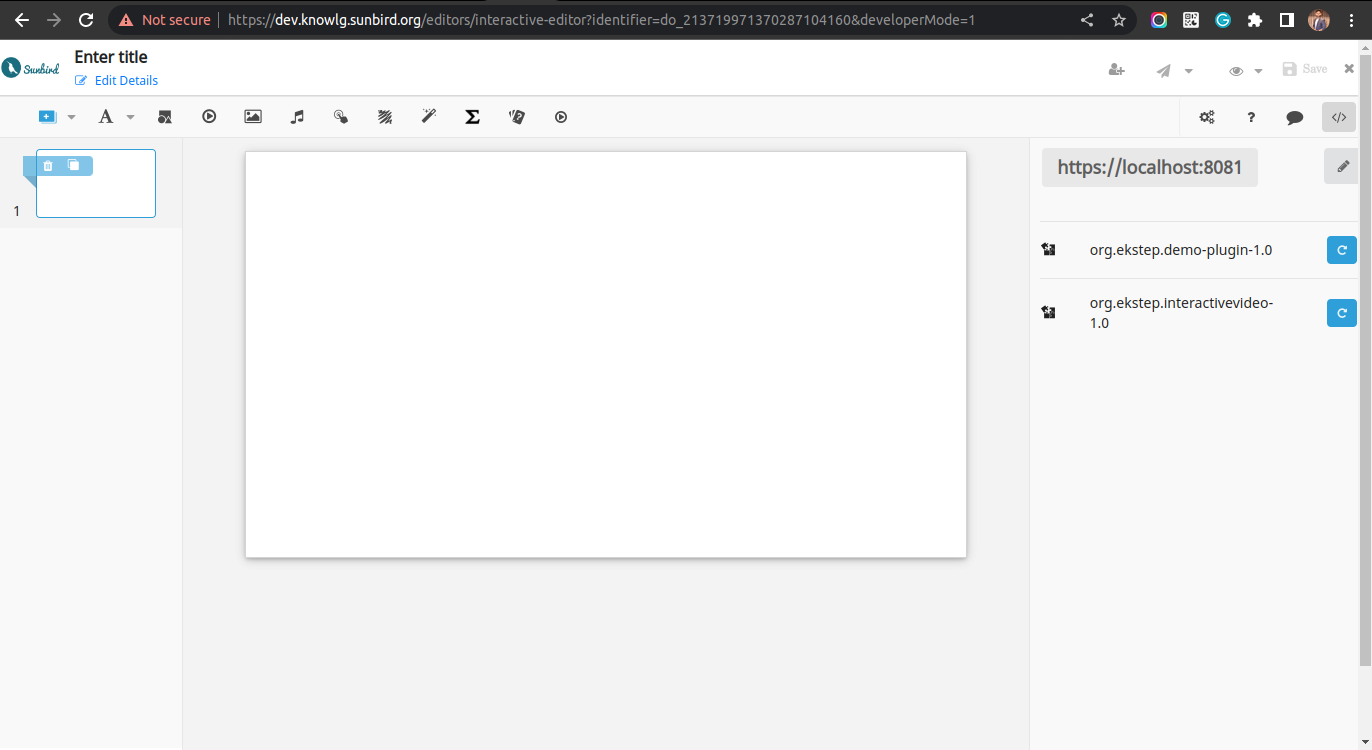Image resolution: width=1372 pixels, height=750 pixels.
Task: Add a hotspot with the pointer icon
Action: tap(341, 117)
